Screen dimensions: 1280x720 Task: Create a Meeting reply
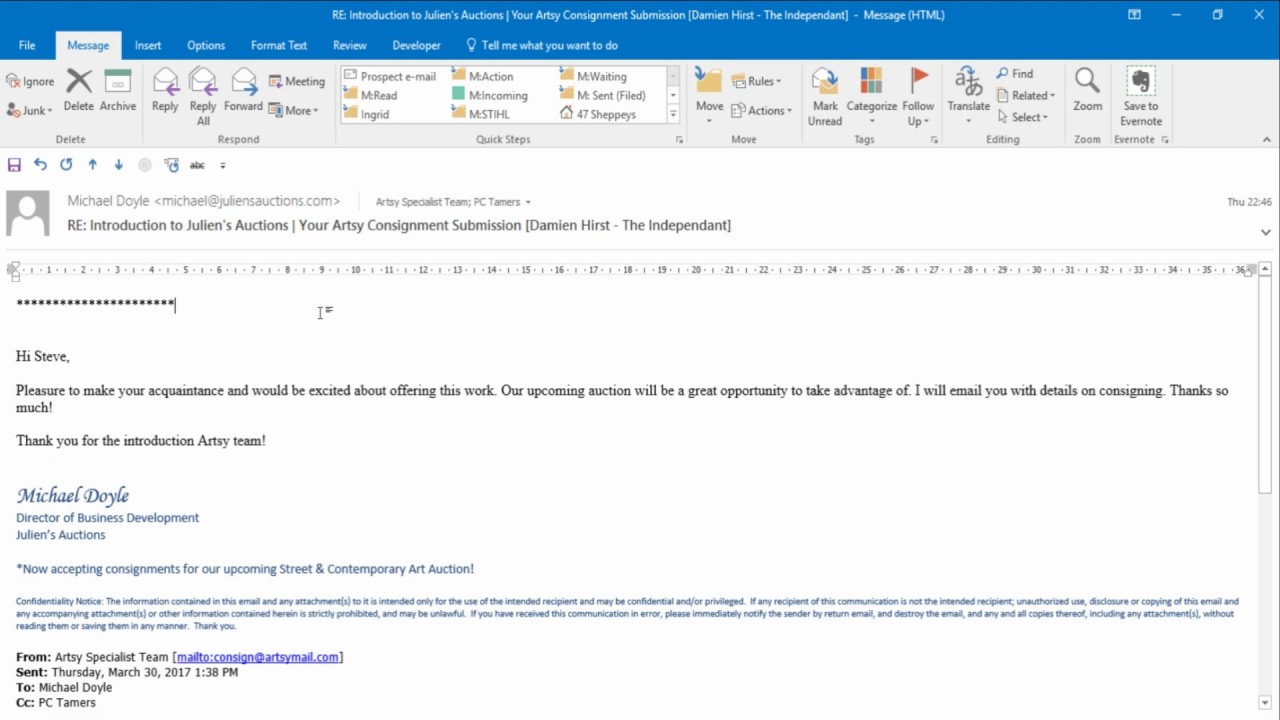[x=297, y=81]
